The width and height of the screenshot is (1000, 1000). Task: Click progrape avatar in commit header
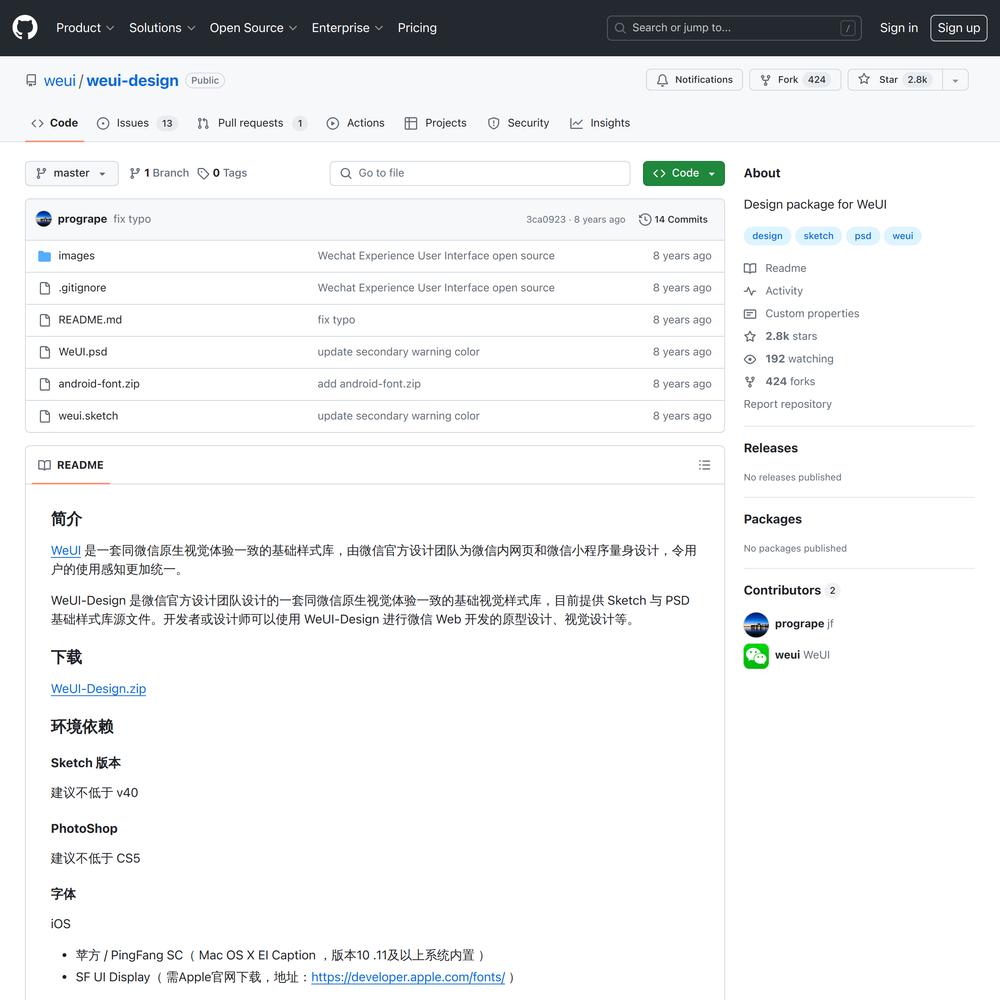pos(43,219)
